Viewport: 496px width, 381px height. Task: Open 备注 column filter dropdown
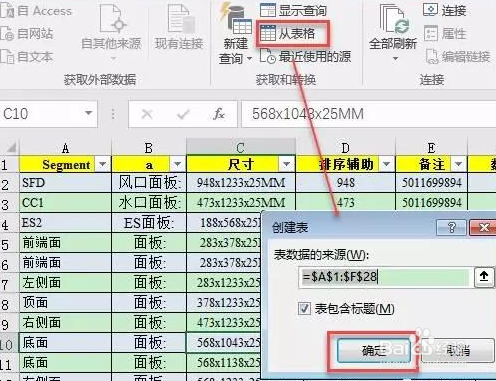[x=459, y=164]
